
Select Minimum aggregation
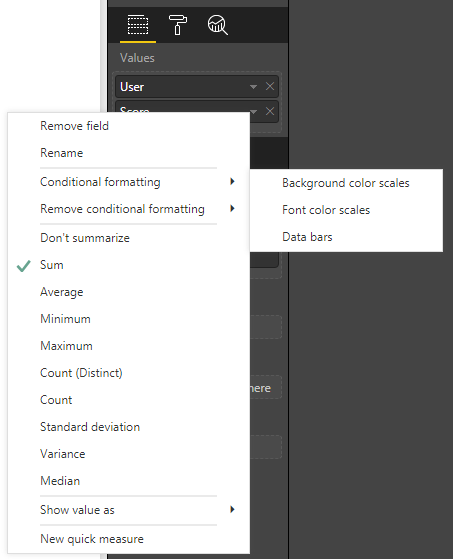(129, 319)
